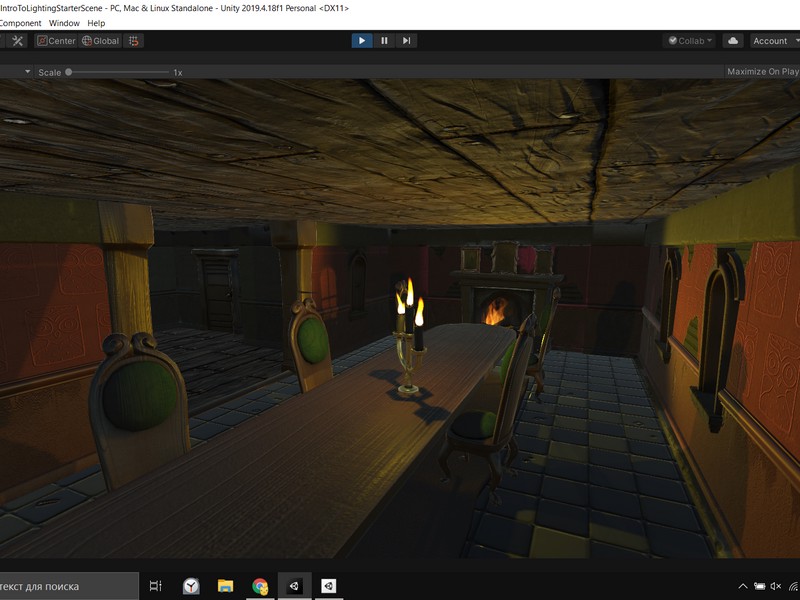Expand the Collab dropdown arrow

(x=708, y=41)
